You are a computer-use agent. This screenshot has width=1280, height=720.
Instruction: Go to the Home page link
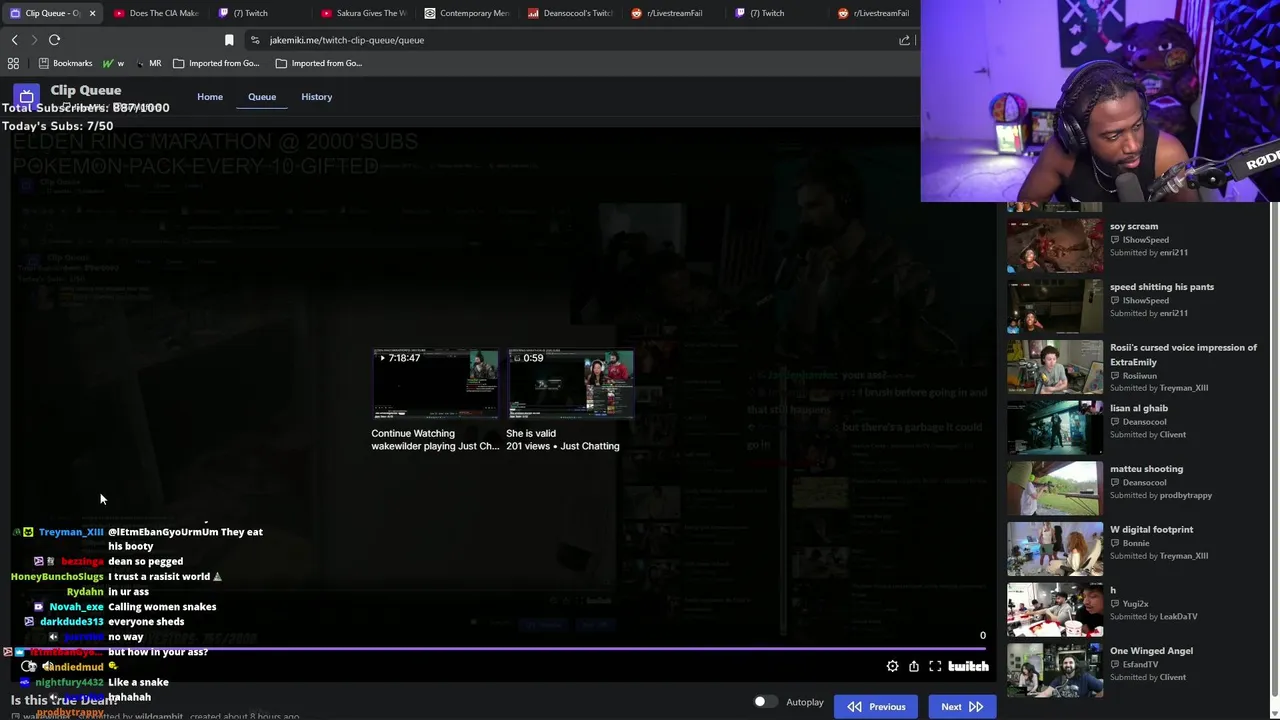[x=210, y=97]
